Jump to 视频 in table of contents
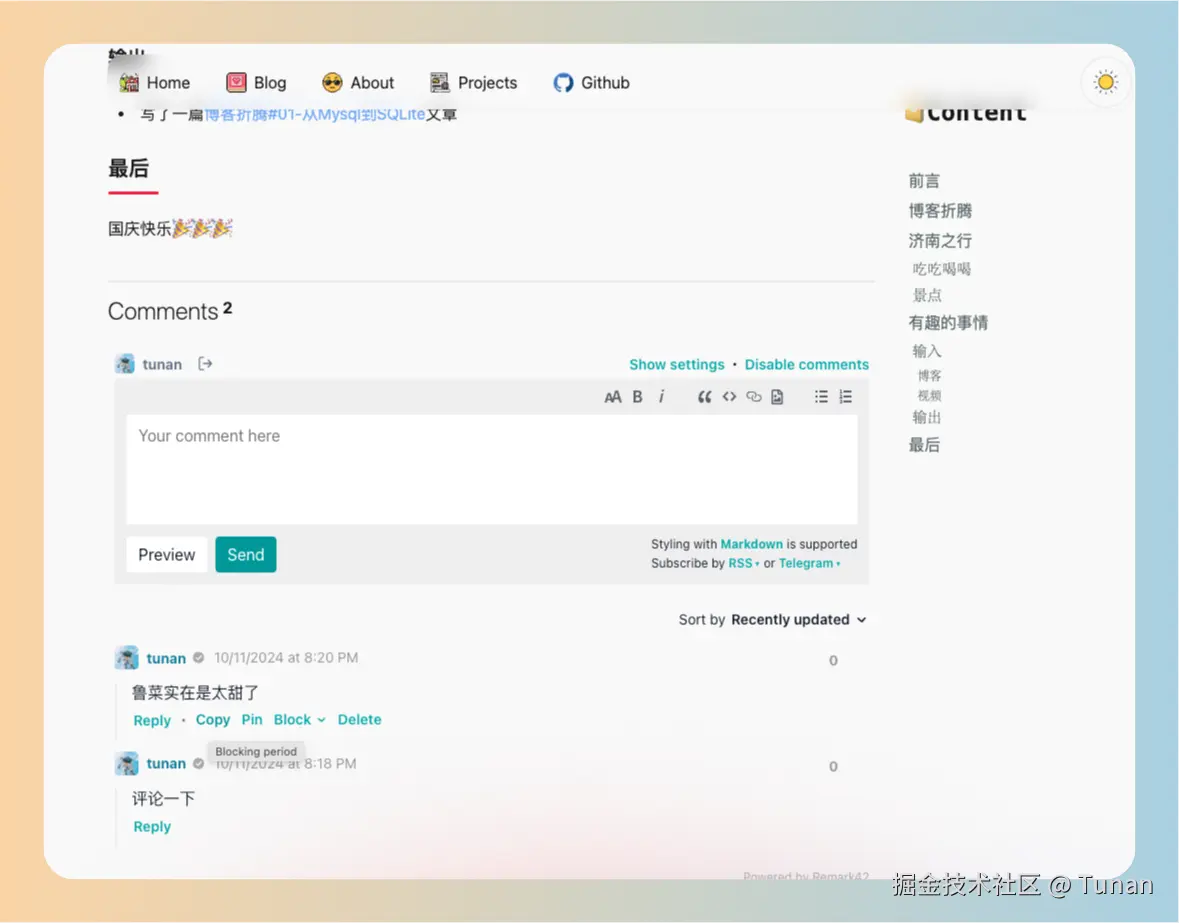This screenshot has width=1179, height=923. point(929,395)
